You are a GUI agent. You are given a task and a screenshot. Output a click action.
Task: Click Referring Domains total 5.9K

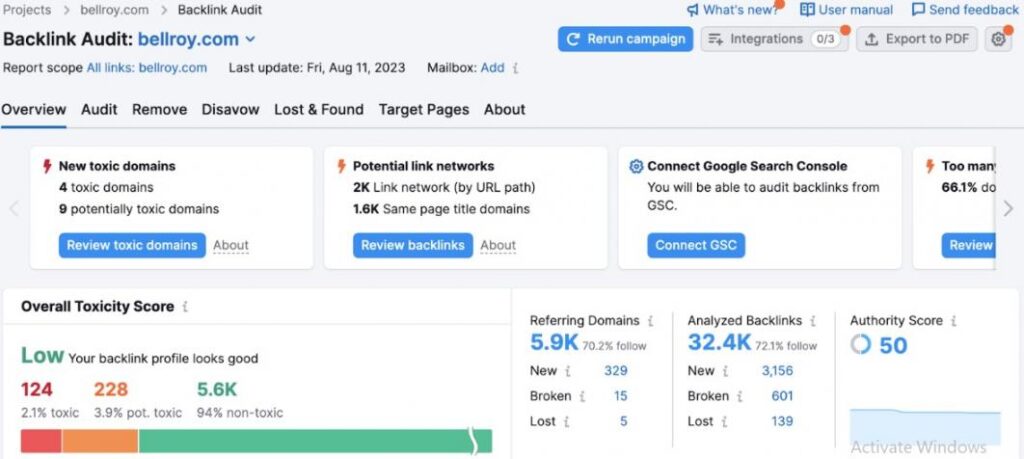(x=554, y=343)
